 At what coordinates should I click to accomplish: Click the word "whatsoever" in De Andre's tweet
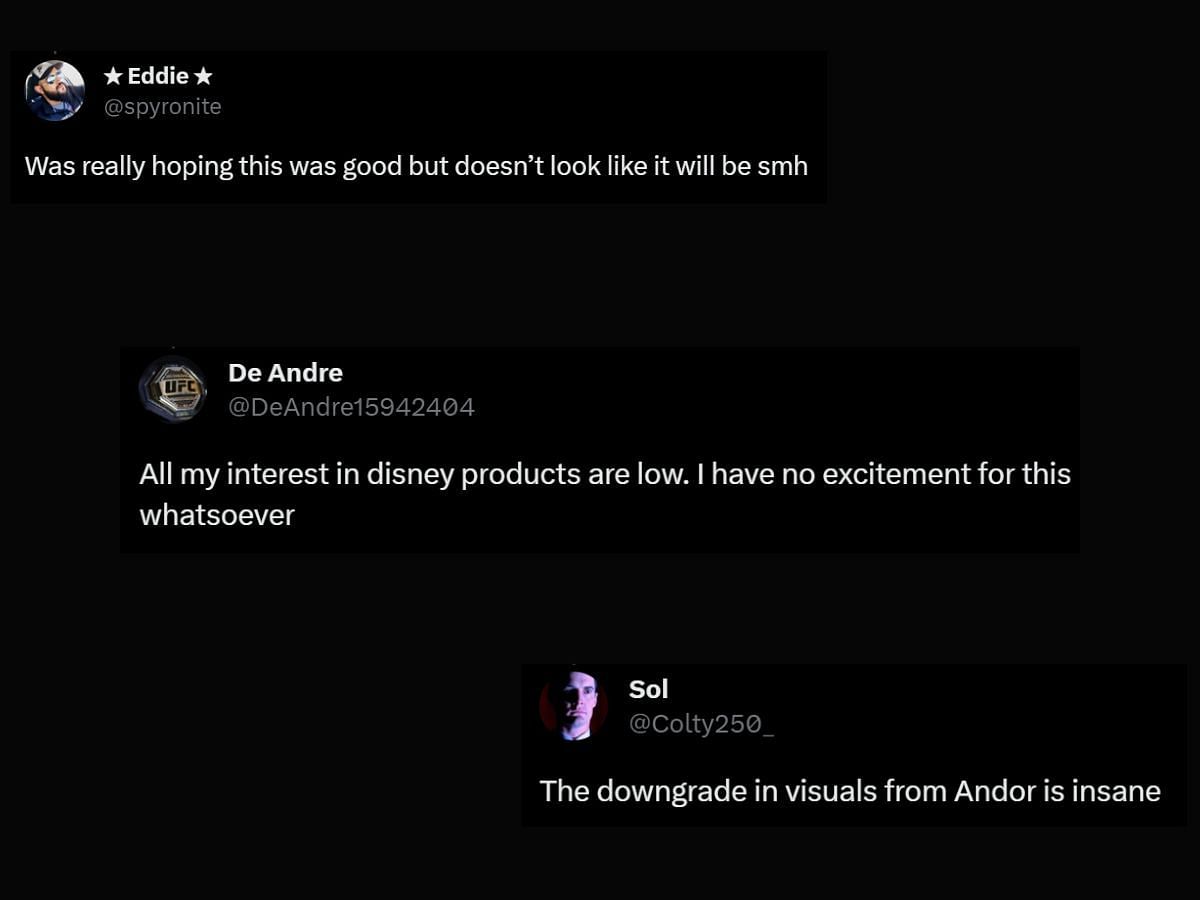point(217,515)
